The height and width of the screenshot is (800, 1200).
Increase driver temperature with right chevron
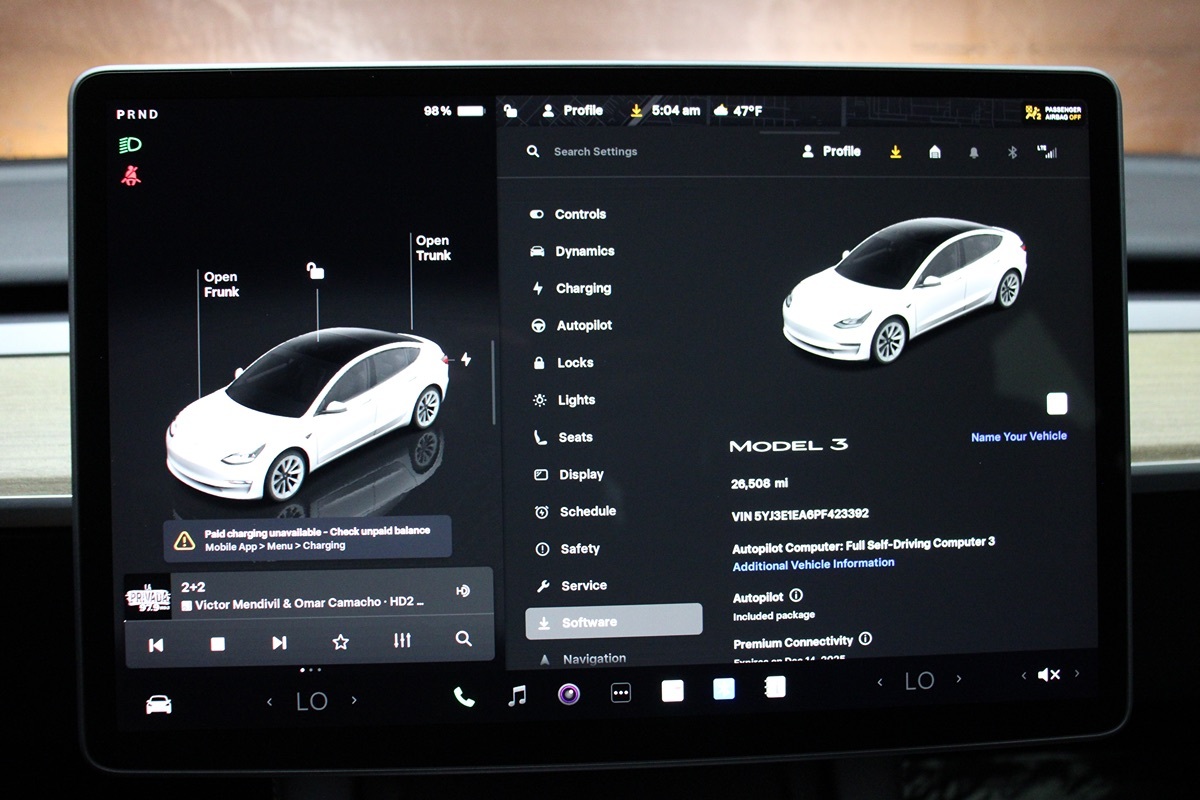coord(354,701)
